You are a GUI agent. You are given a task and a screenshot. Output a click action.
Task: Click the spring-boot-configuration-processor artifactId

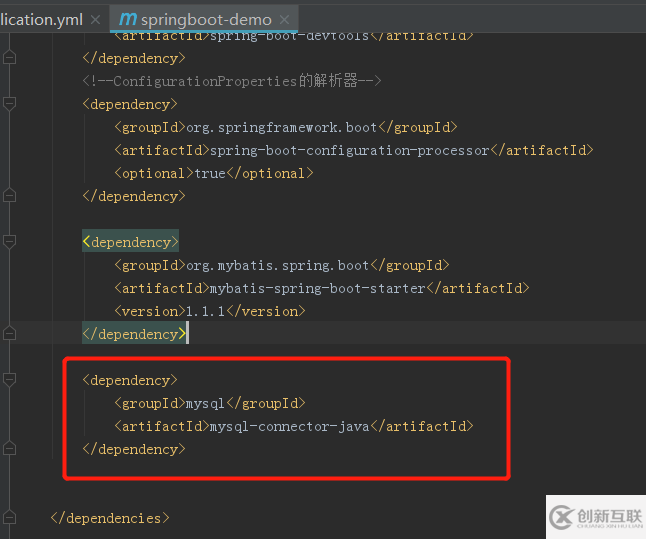pyautogui.click(x=349, y=150)
